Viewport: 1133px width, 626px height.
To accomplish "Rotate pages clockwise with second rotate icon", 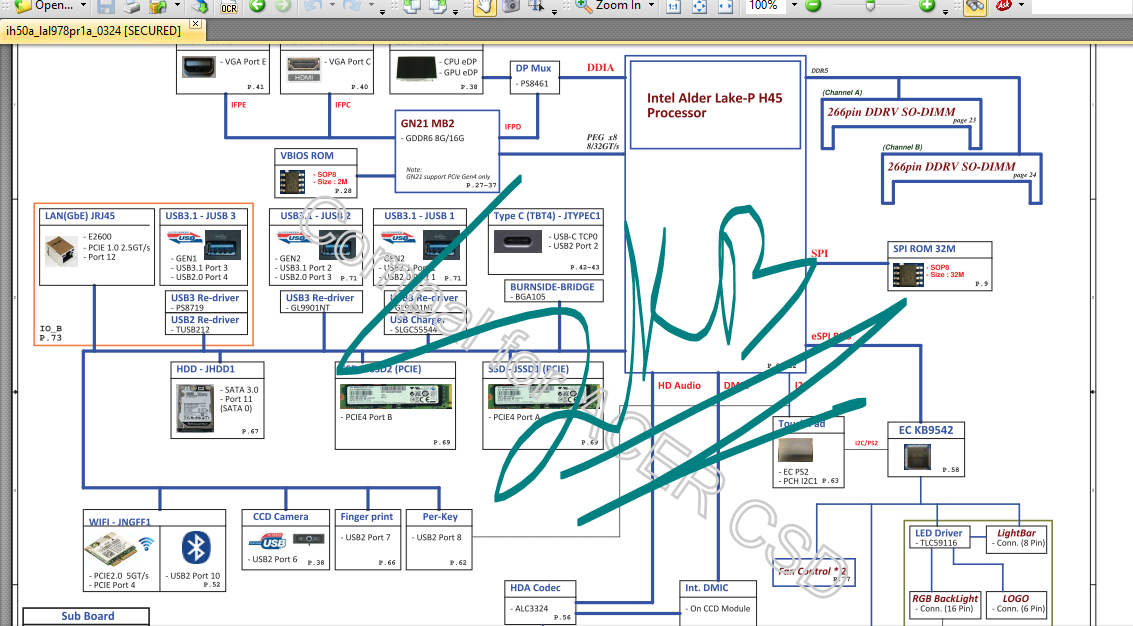I will tap(438, 7).
